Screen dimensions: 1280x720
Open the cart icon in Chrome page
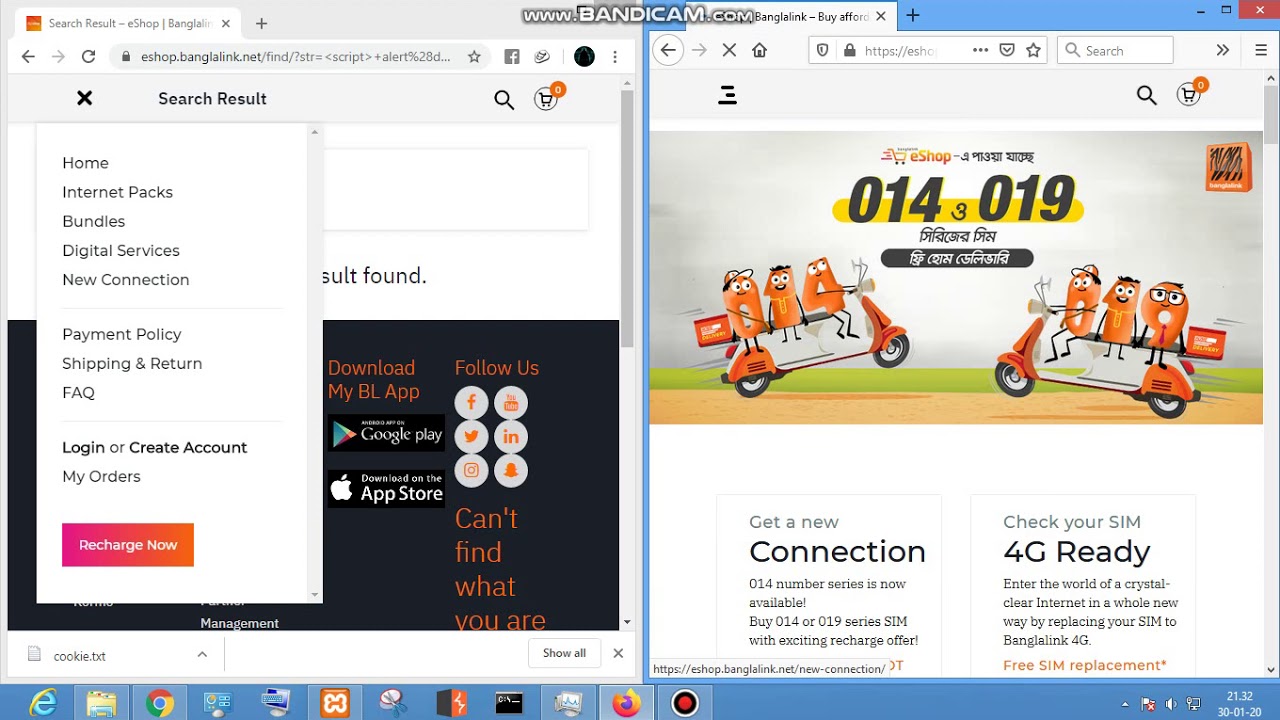(x=546, y=99)
